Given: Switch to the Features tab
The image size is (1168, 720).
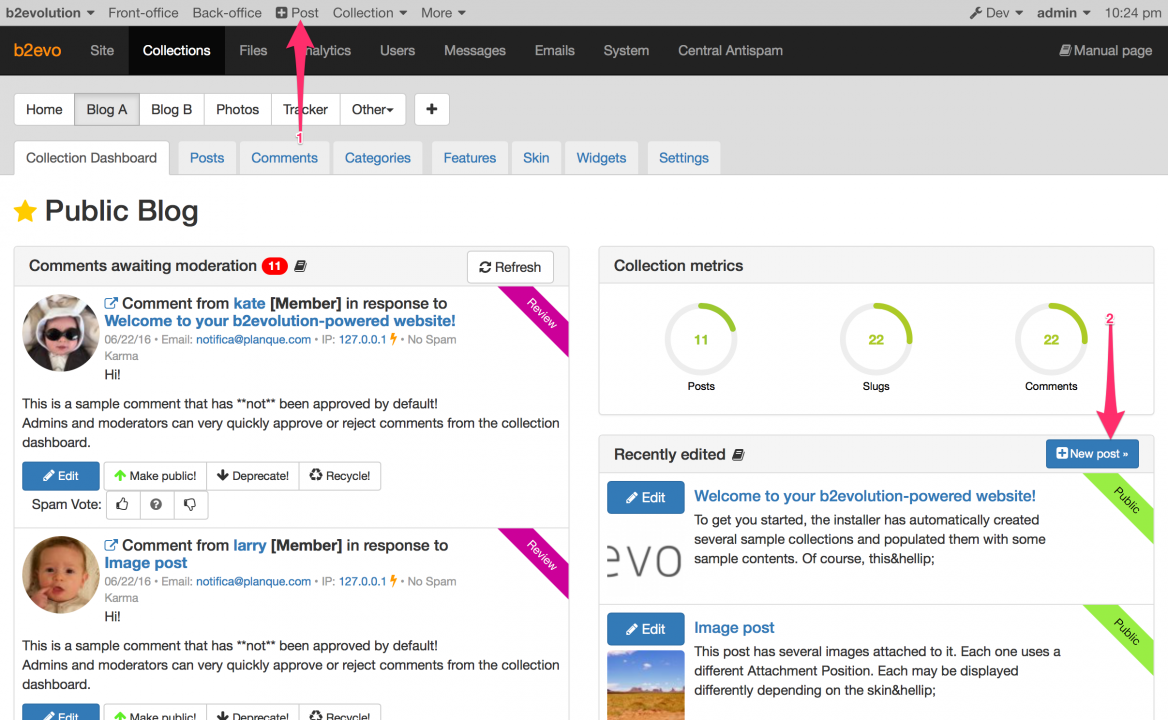Looking at the screenshot, I should (469, 158).
